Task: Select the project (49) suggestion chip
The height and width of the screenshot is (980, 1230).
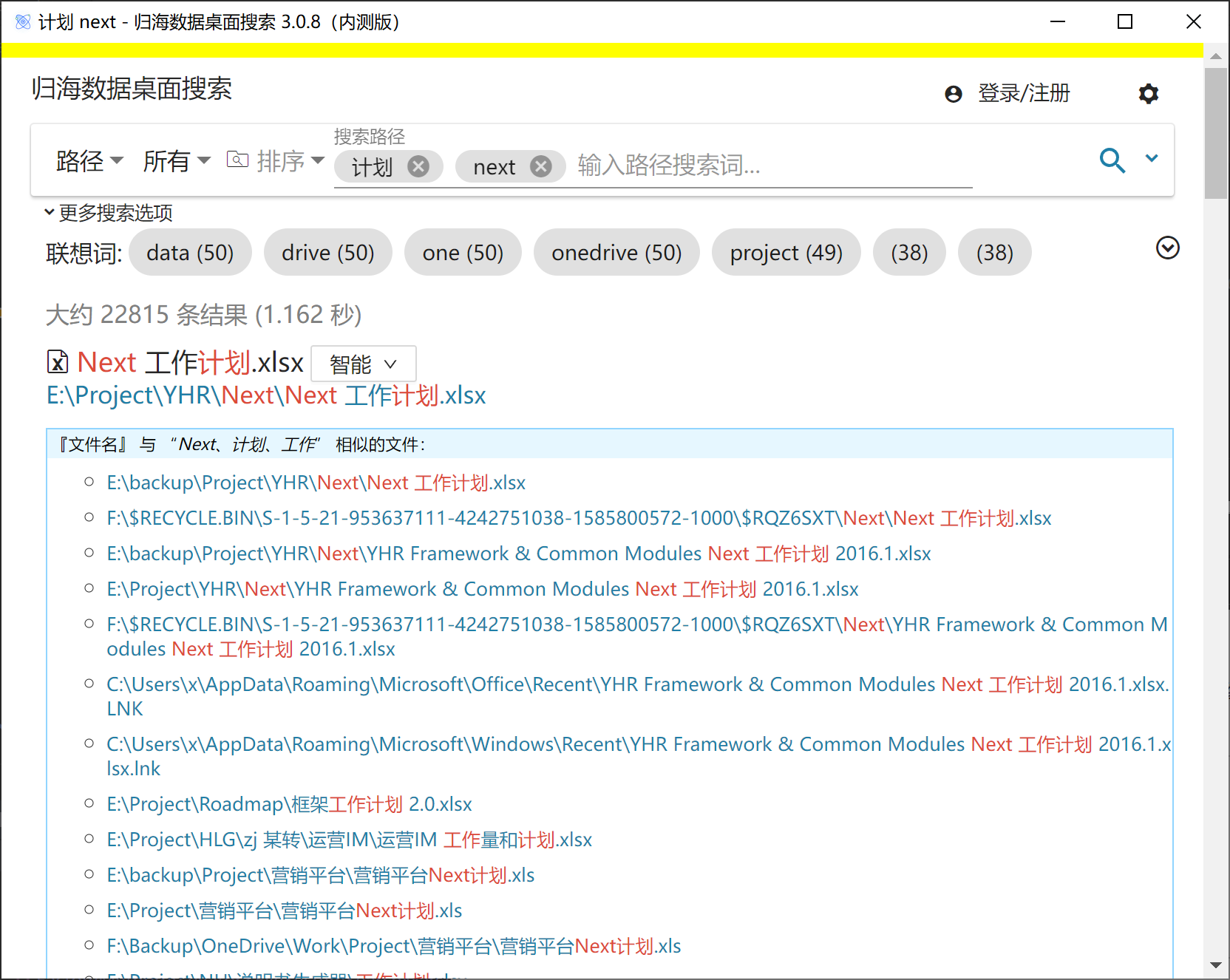Action: point(786,253)
